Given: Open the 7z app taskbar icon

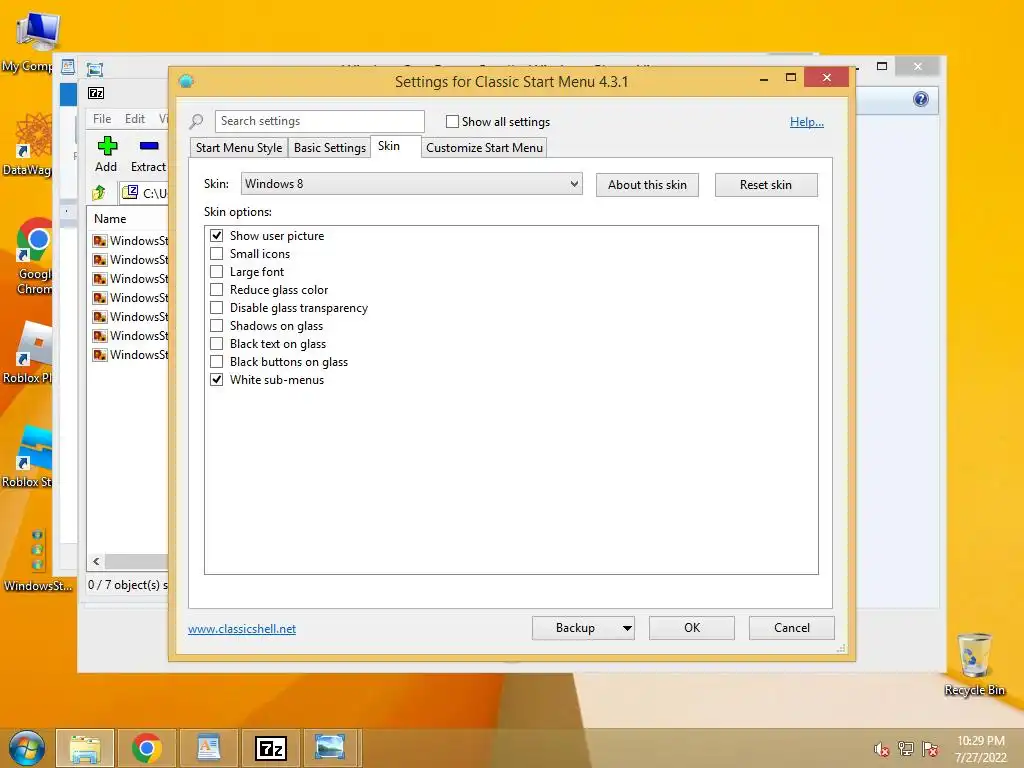Looking at the screenshot, I should point(270,748).
